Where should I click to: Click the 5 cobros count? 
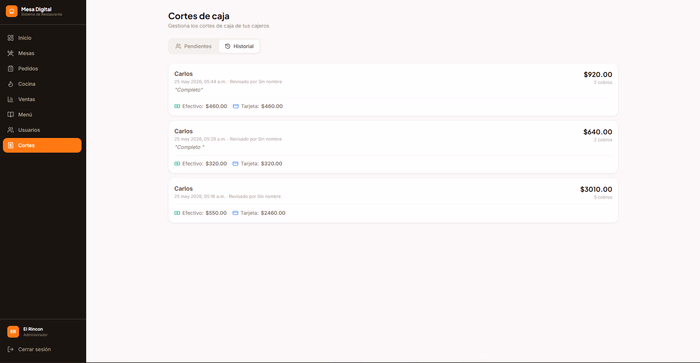[603, 197]
